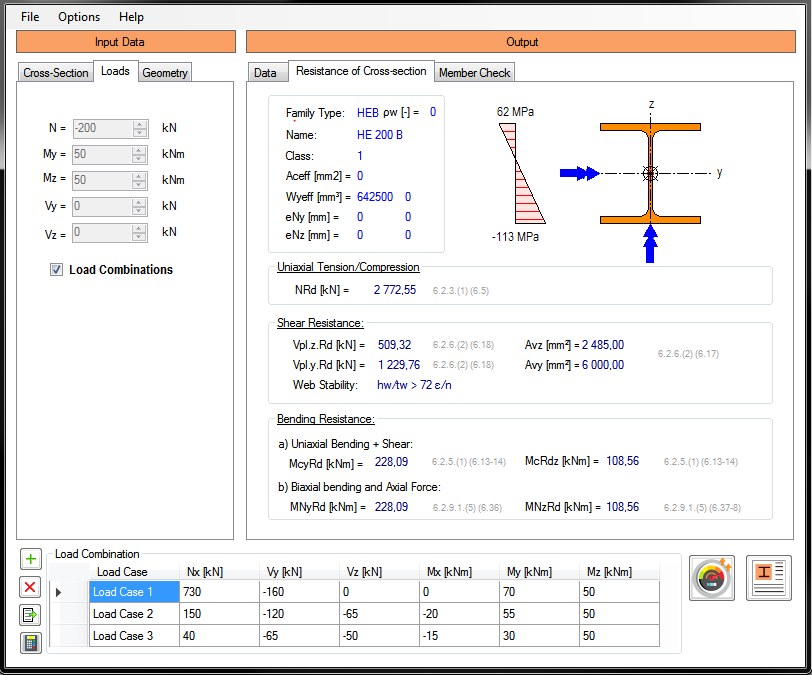
Task: Open the File menu
Action: 30,17
